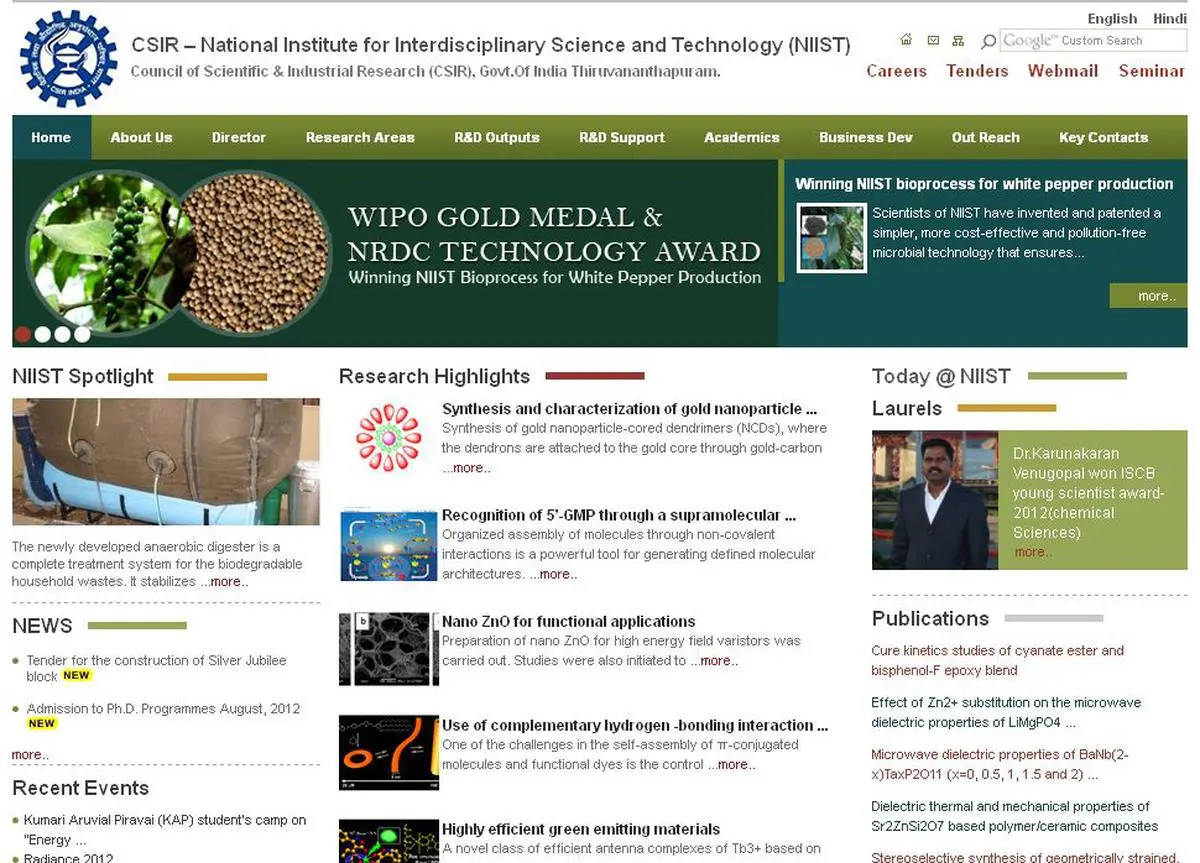The height and width of the screenshot is (863, 1200).
Task: Switch language to English
Action: pos(1112,18)
